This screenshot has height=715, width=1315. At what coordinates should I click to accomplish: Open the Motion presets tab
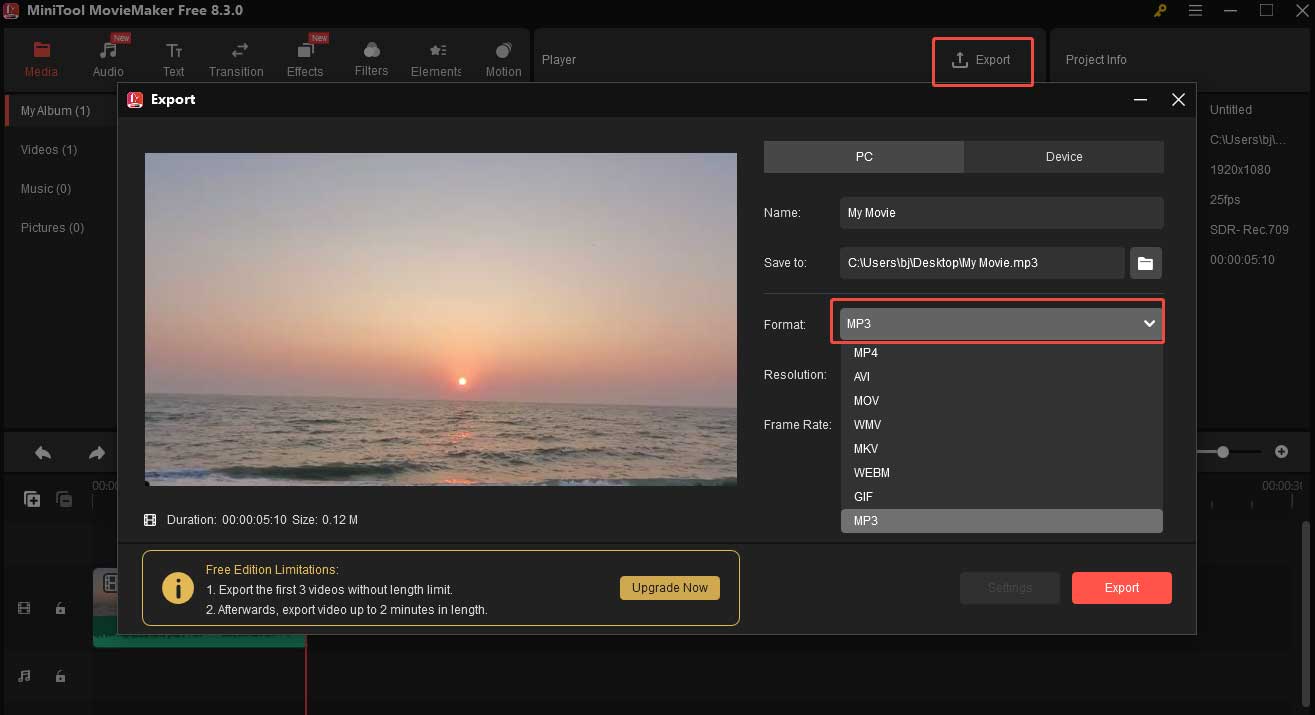click(x=503, y=59)
